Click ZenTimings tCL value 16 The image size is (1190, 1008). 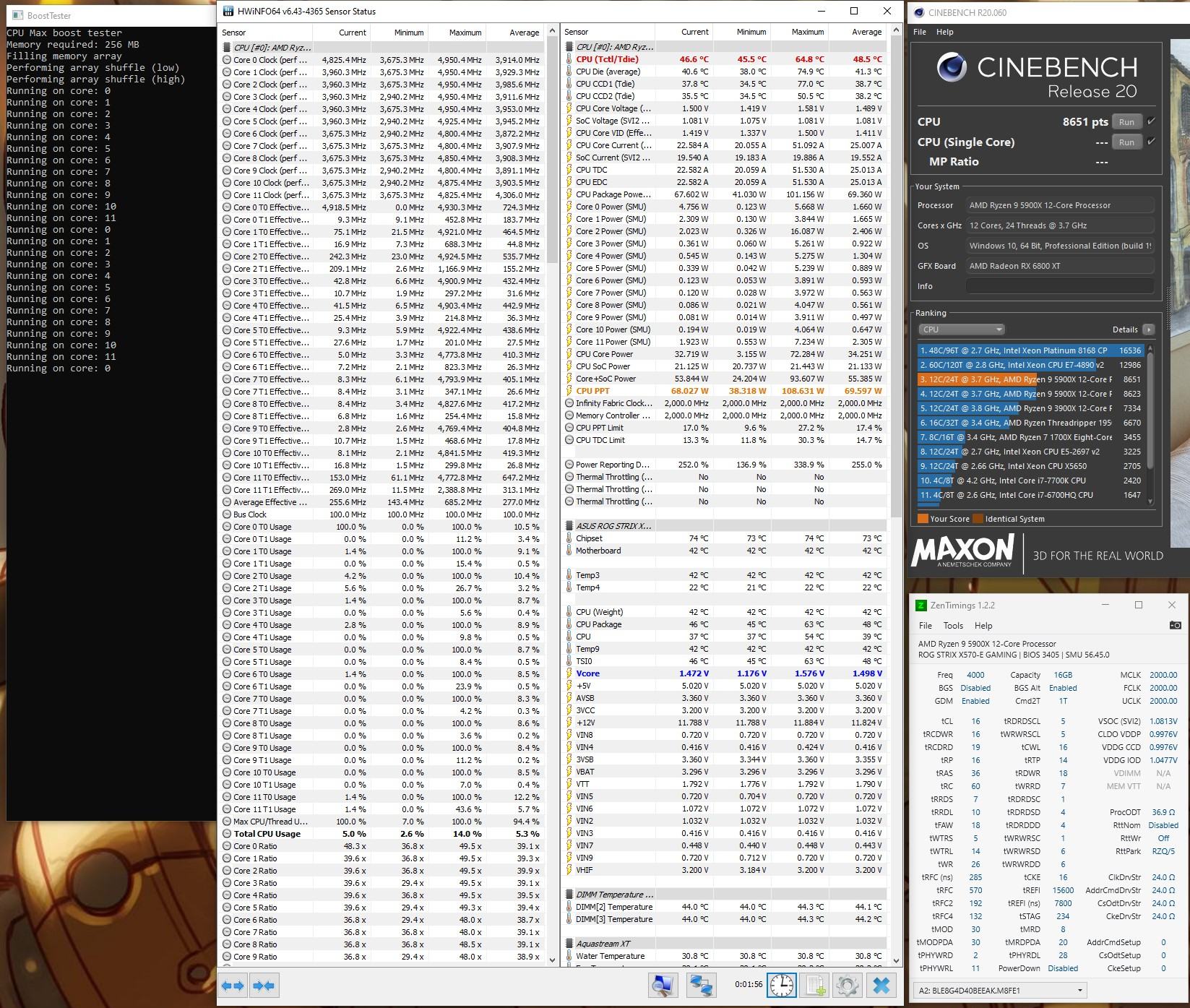[x=975, y=721]
